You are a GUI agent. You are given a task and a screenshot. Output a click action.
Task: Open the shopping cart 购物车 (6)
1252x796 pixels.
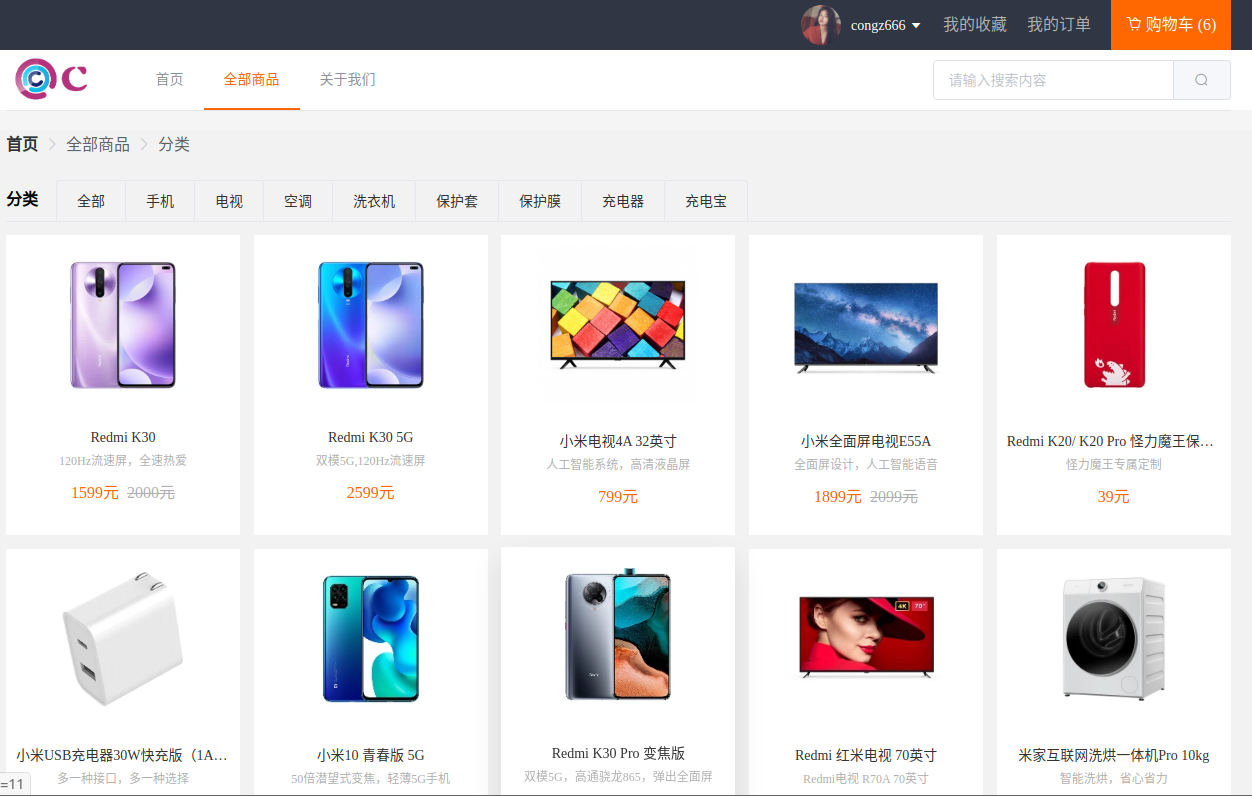[1171, 25]
